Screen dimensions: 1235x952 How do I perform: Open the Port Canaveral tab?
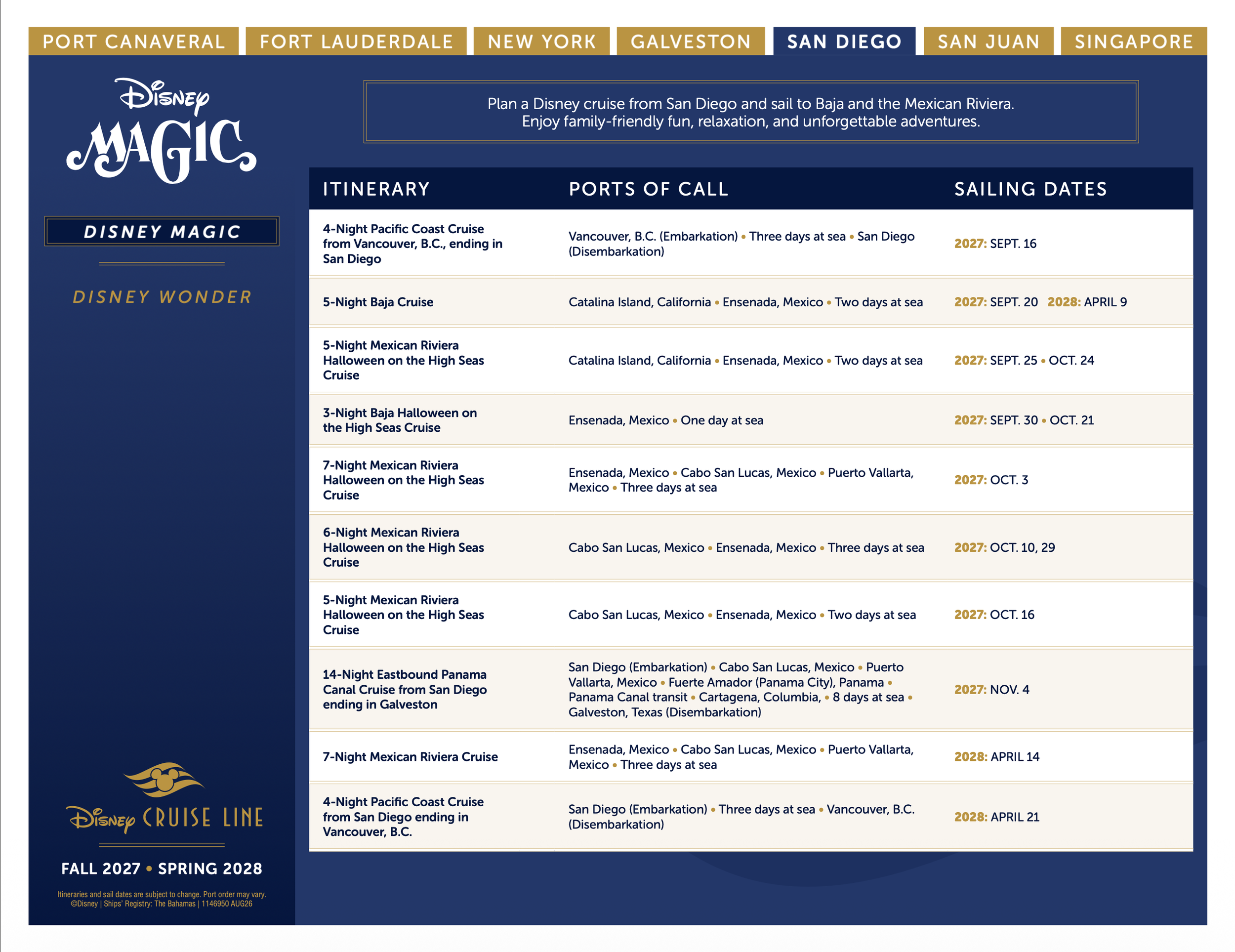pos(133,41)
